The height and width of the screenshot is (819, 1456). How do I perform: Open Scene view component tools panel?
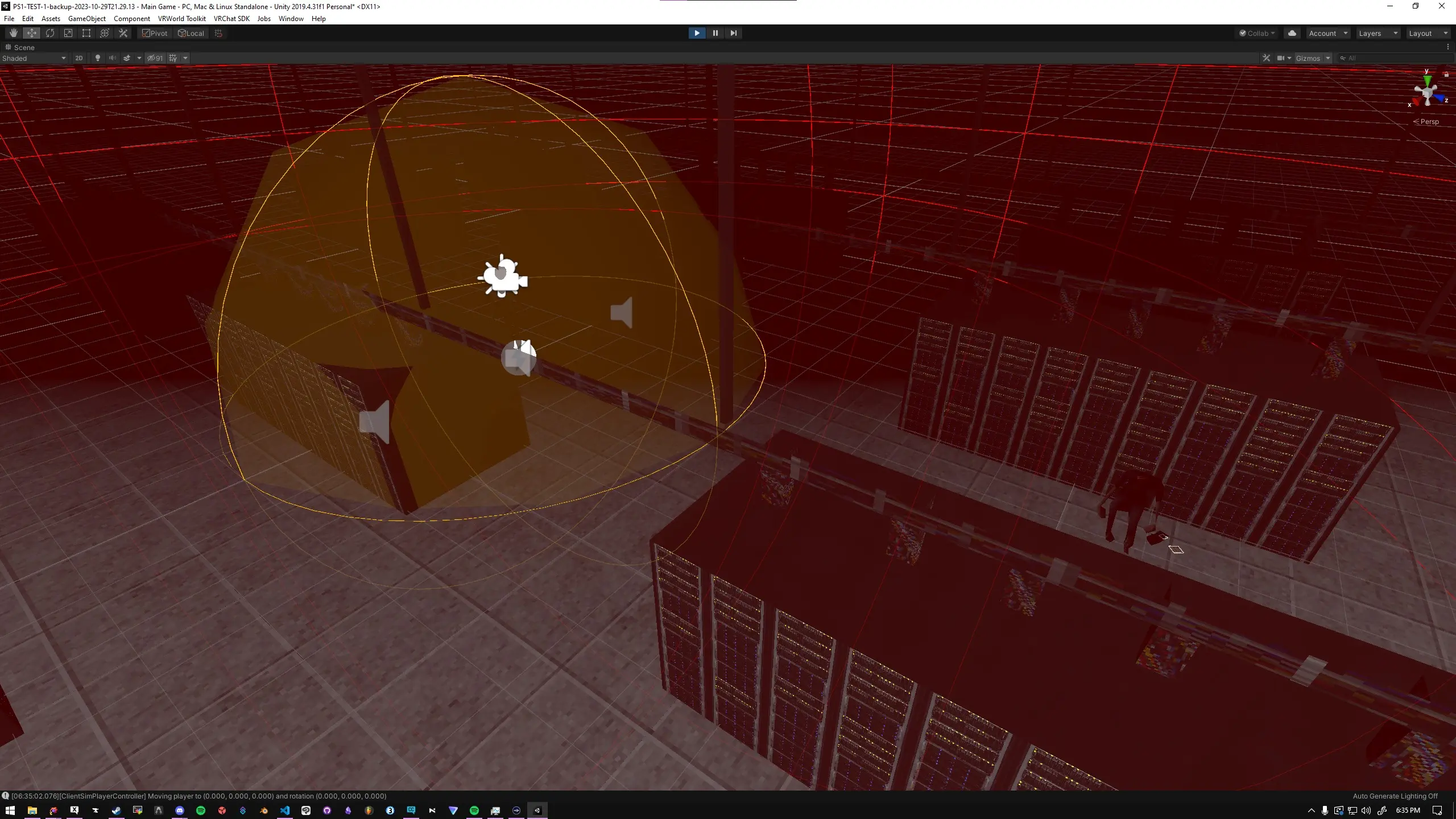point(1266,58)
